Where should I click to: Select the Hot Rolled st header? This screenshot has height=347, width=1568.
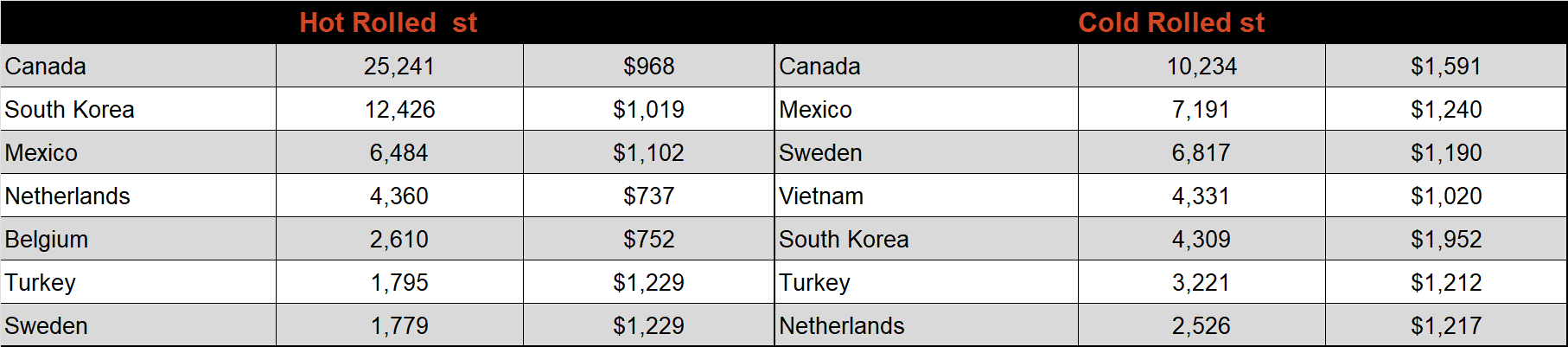(388, 22)
